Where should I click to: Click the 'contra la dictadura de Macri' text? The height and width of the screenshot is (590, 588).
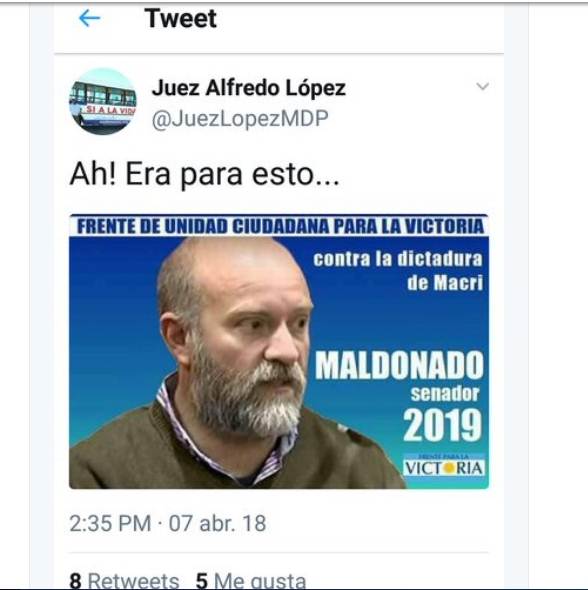tap(398, 271)
